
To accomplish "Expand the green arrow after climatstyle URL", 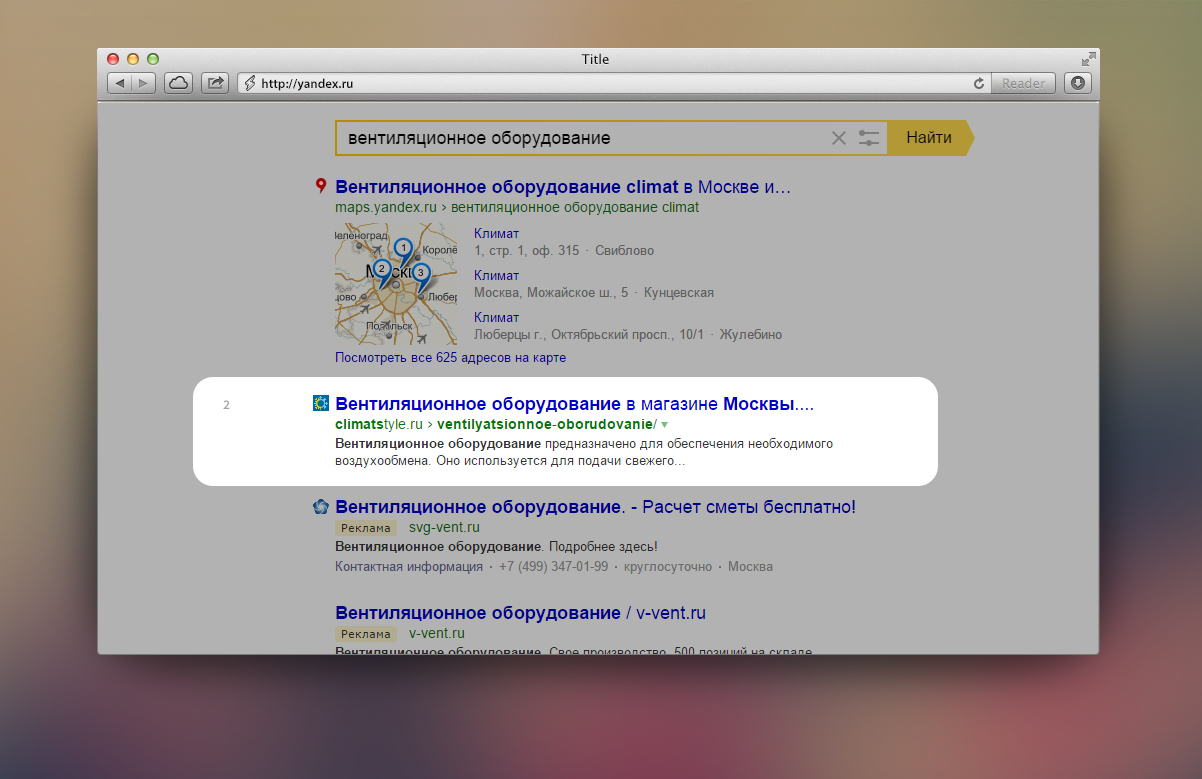I will [664, 425].
